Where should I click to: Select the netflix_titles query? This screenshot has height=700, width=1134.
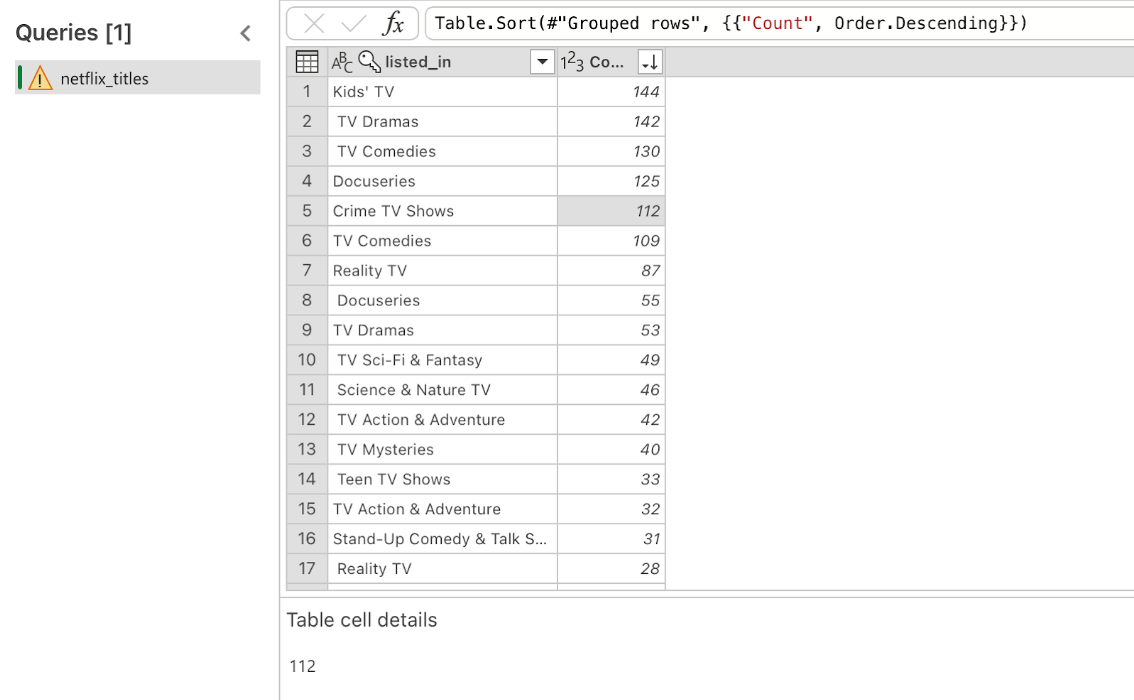137,78
